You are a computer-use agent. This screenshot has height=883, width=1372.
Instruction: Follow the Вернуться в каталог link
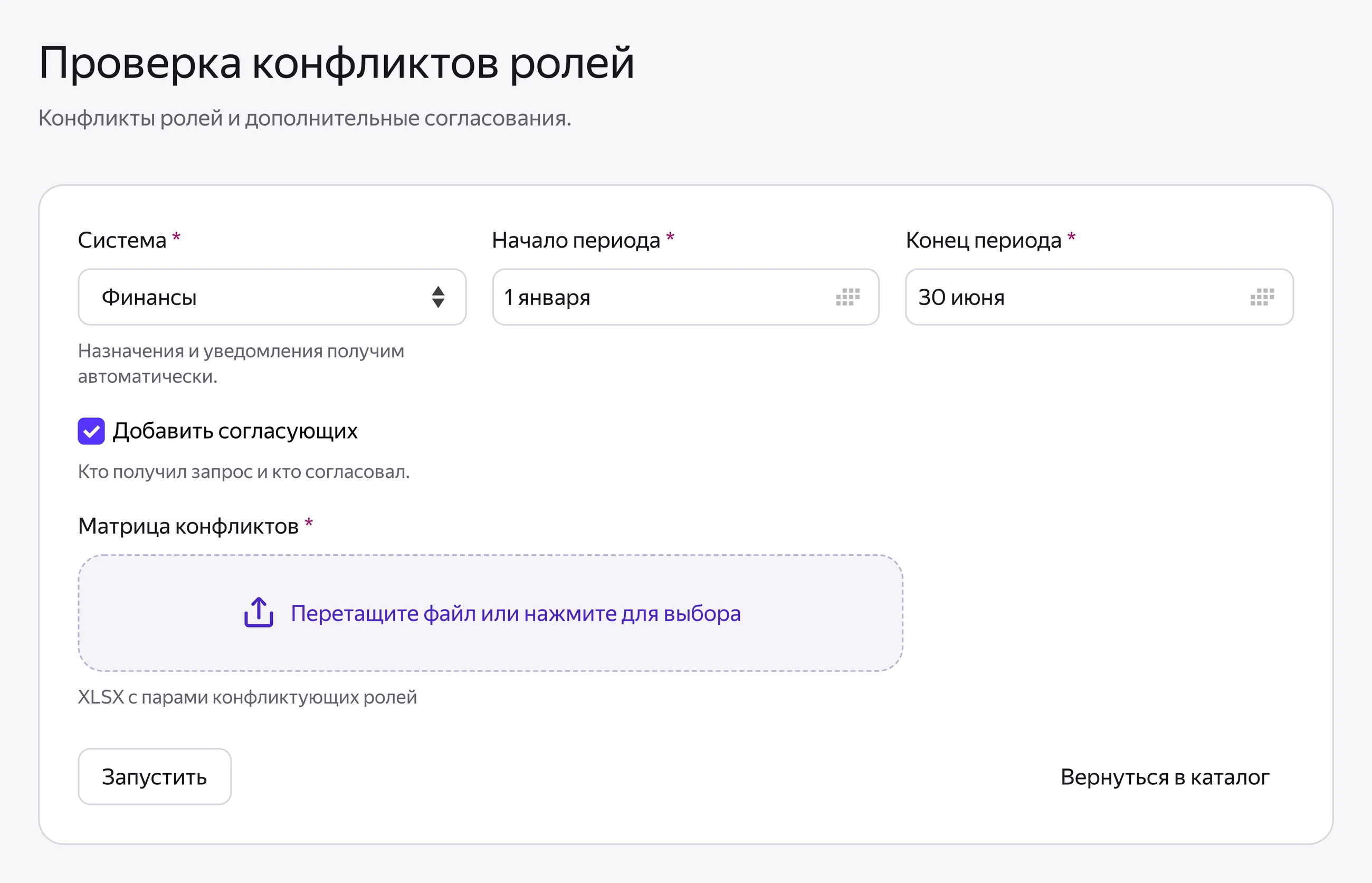click(1165, 777)
